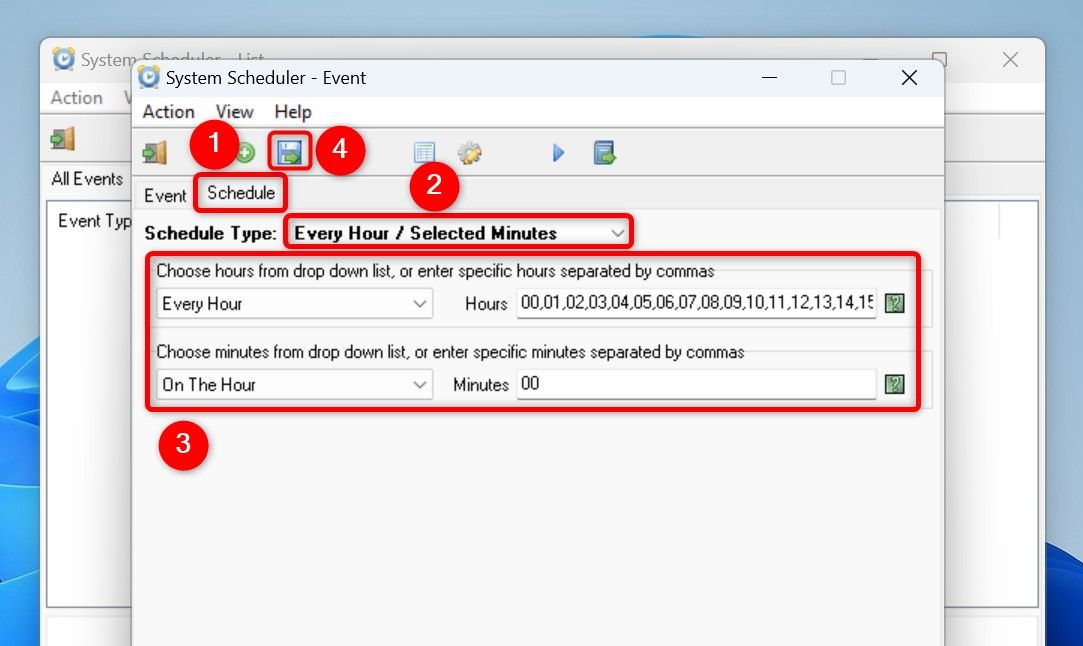Open Action menu in Event window
The height and width of the screenshot is (646, 1083).
169,112
